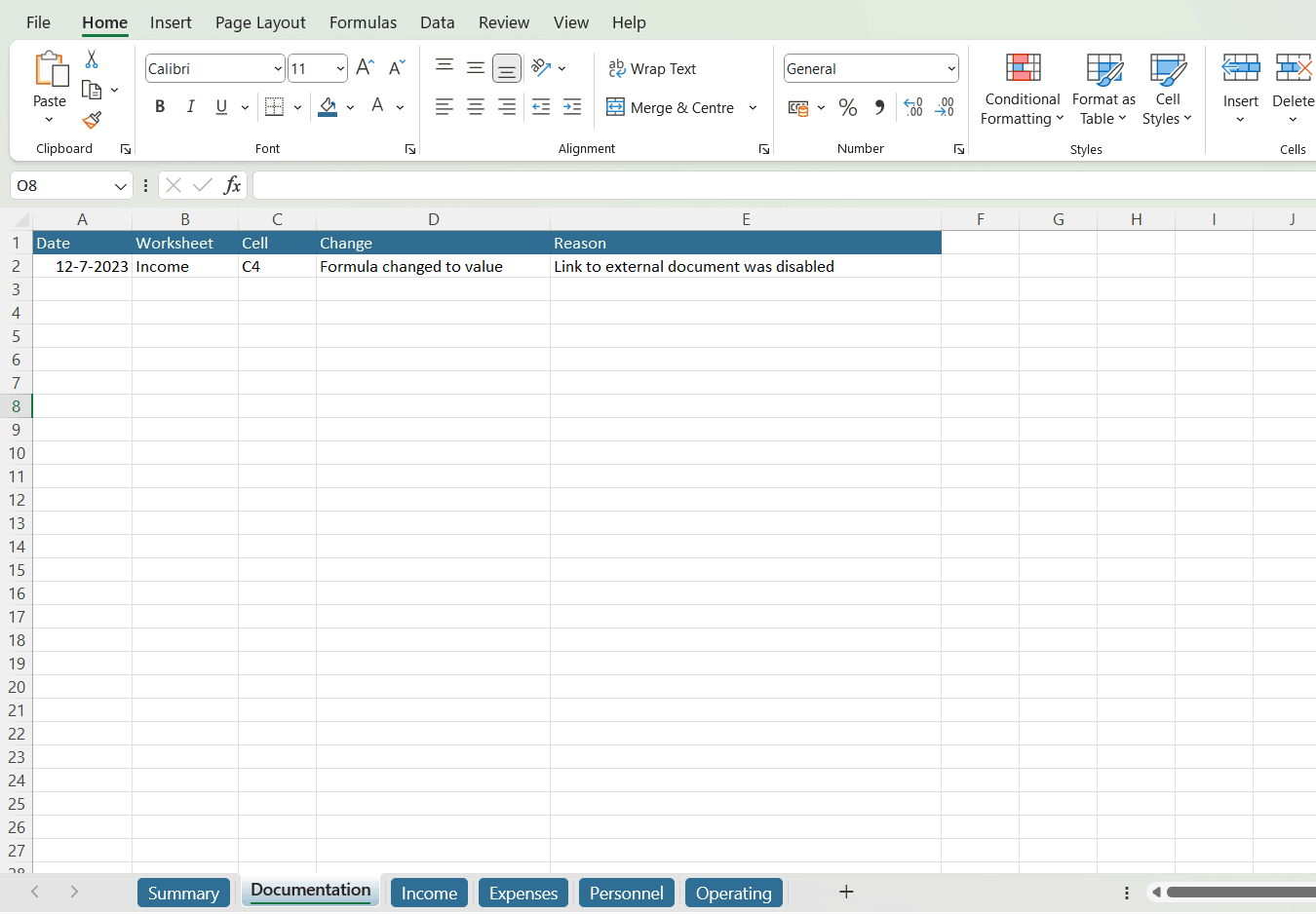Increase decimal places

[912, 107]
